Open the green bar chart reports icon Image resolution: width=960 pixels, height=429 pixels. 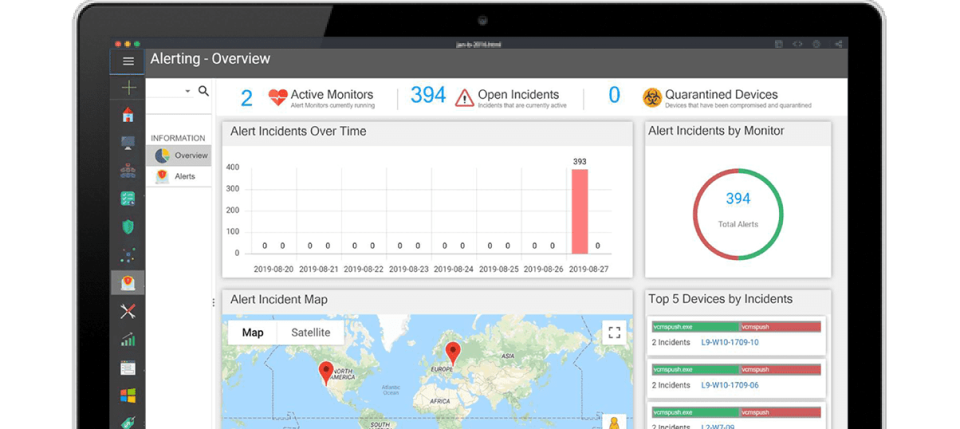pyautogui.click(x=127, y=339)
